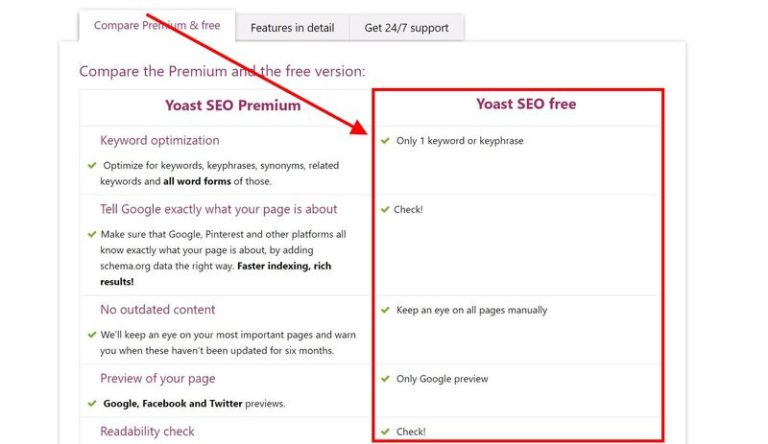
Task: Click checkmark next to Keep an eye manually
Action: tap(385, 310)
